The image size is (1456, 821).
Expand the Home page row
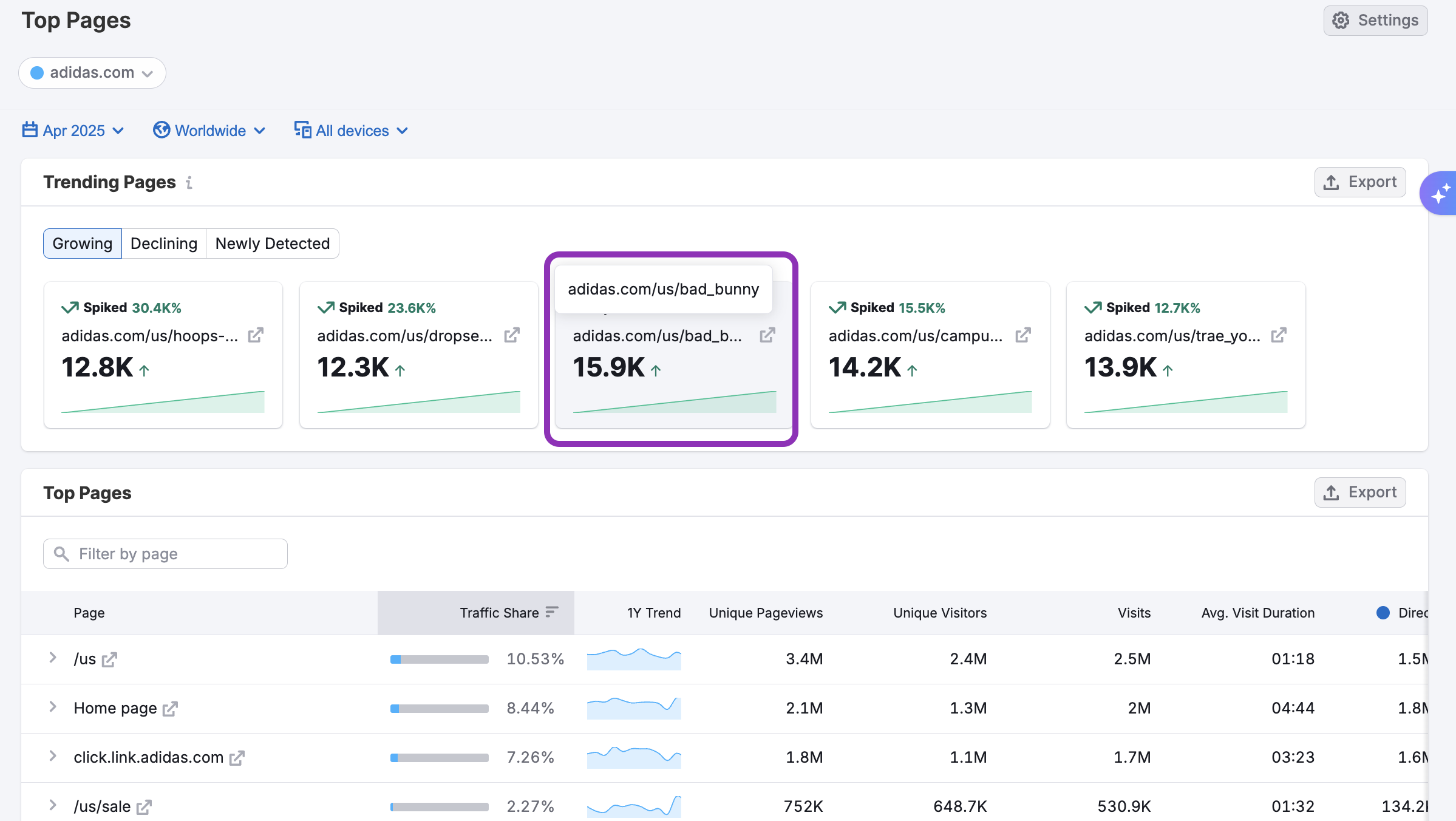click(53, 707)
